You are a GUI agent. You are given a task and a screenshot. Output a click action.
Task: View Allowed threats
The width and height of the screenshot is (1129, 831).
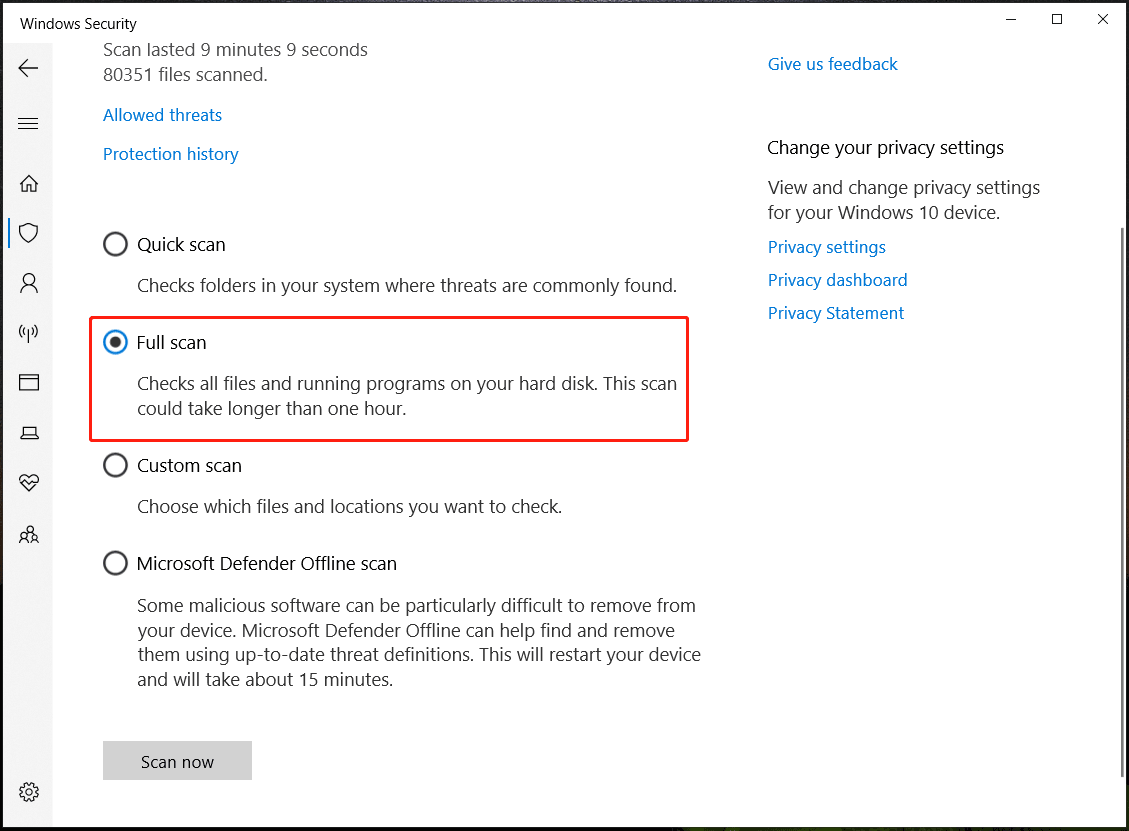(162, 115)
